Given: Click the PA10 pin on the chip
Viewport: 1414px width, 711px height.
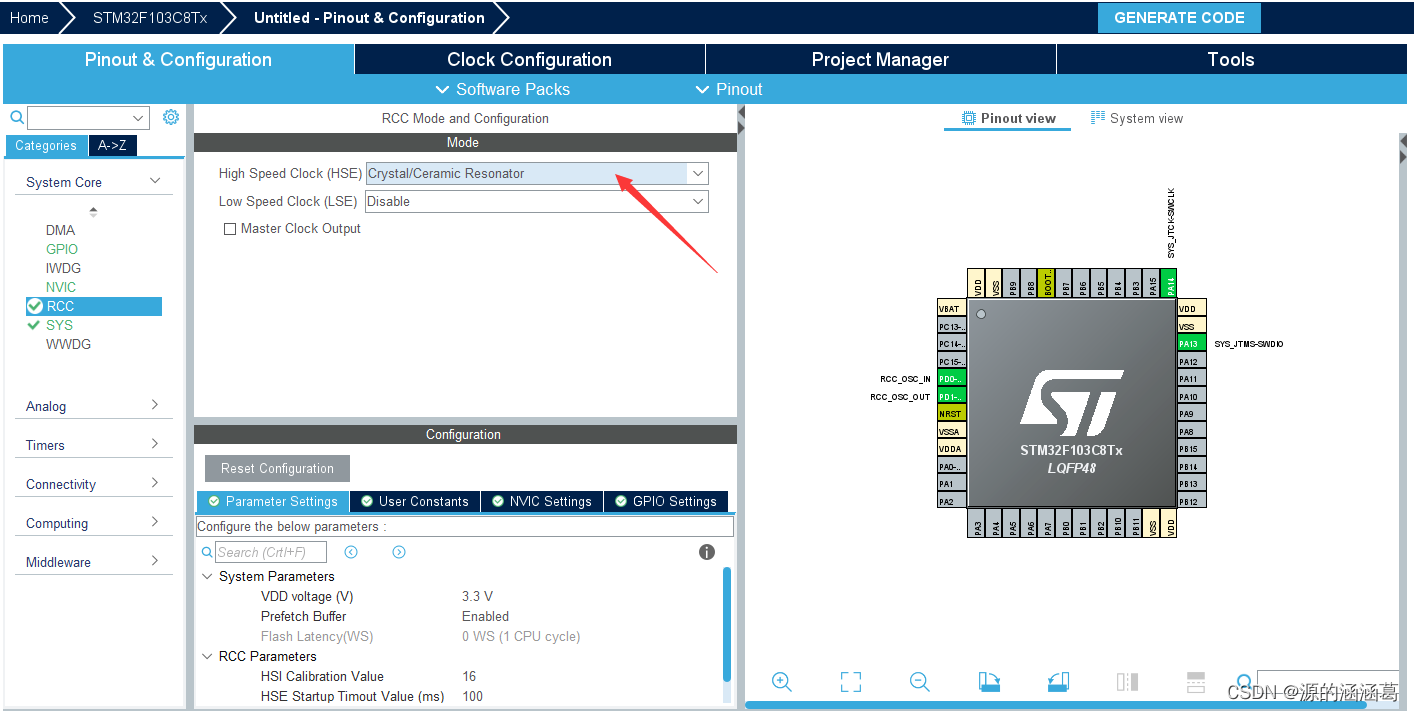Looking at the screenshot, I should [x=1191, y=397].
